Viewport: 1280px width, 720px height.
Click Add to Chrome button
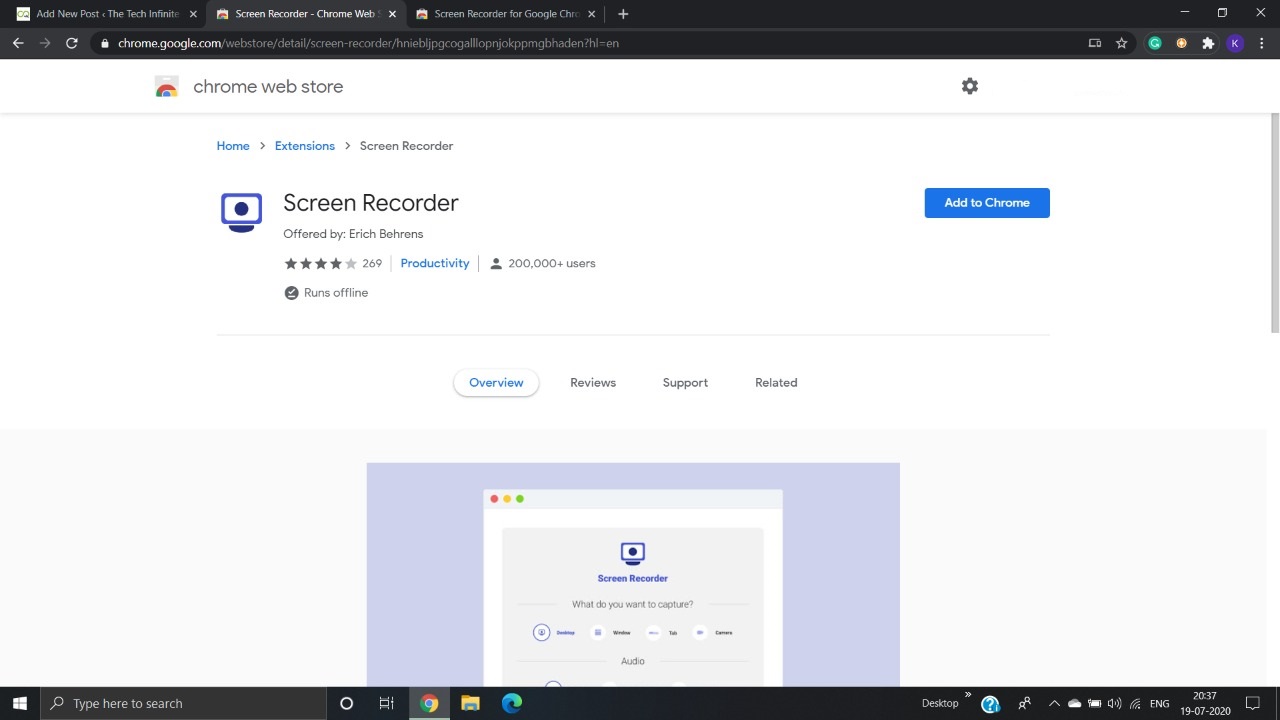tap(987, 203)
